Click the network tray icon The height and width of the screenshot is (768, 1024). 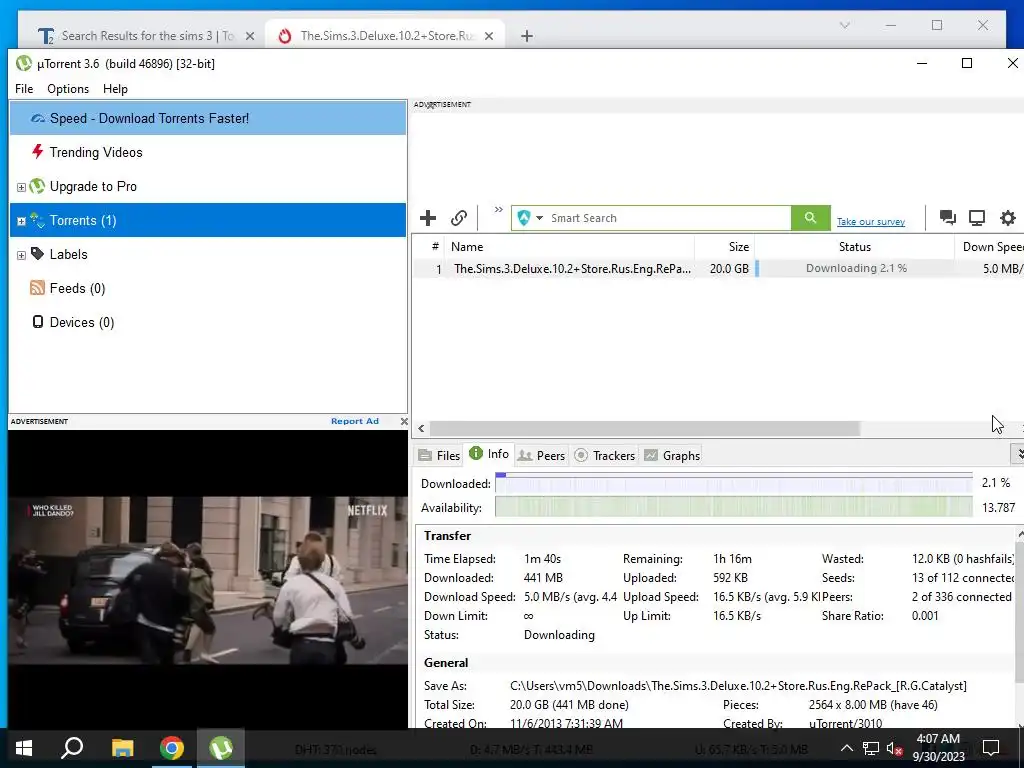click(871, 748)
